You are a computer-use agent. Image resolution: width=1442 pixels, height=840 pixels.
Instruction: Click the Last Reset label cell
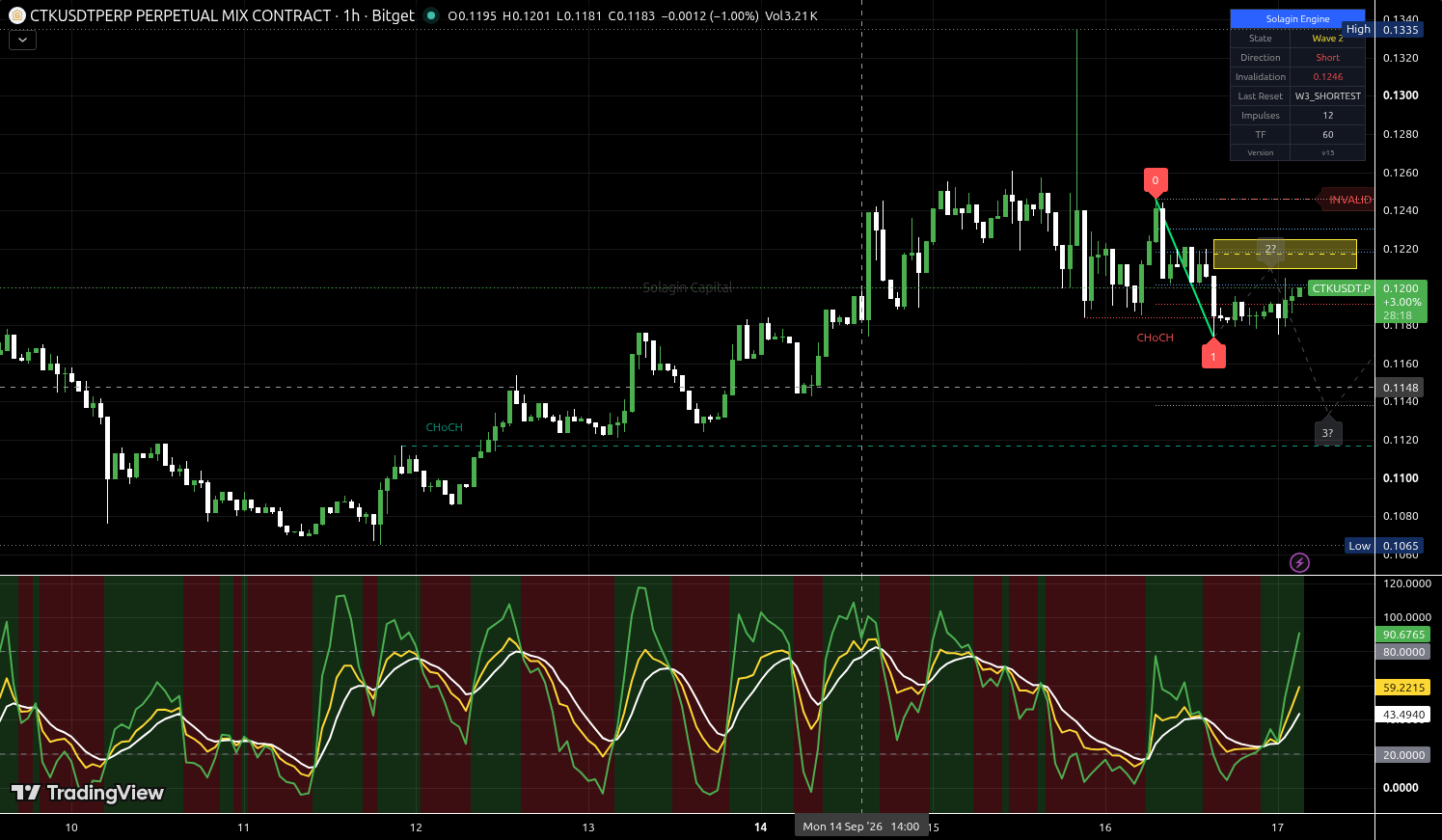[1261, 95]
